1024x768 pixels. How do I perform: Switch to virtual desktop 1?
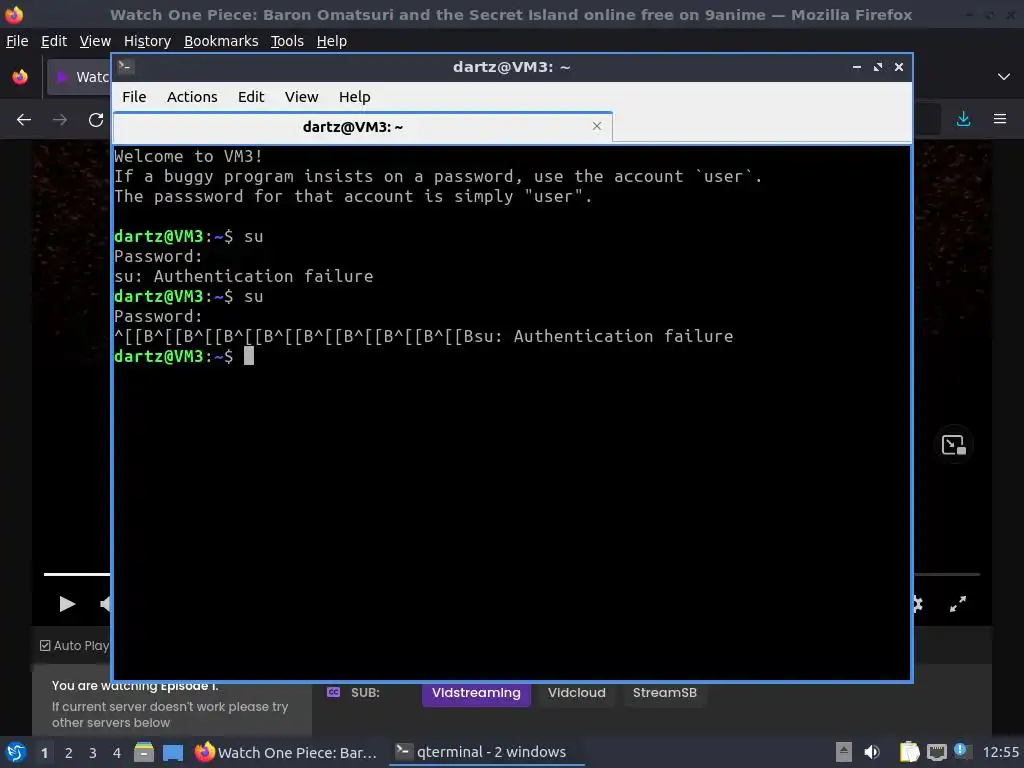point(44,752)
